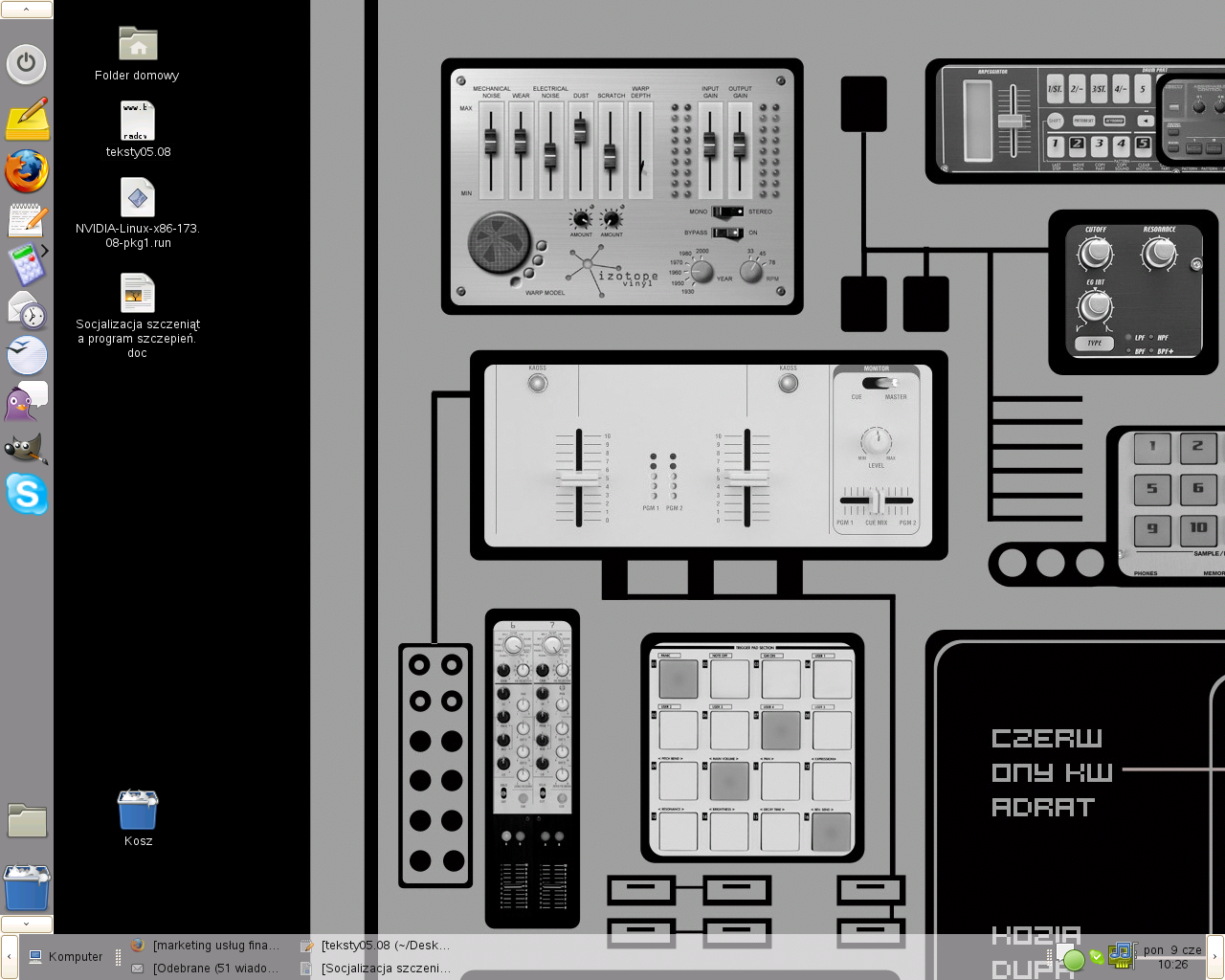
Task: Open Pidgin messenger in the dock
Action: [x=26, y=402]
